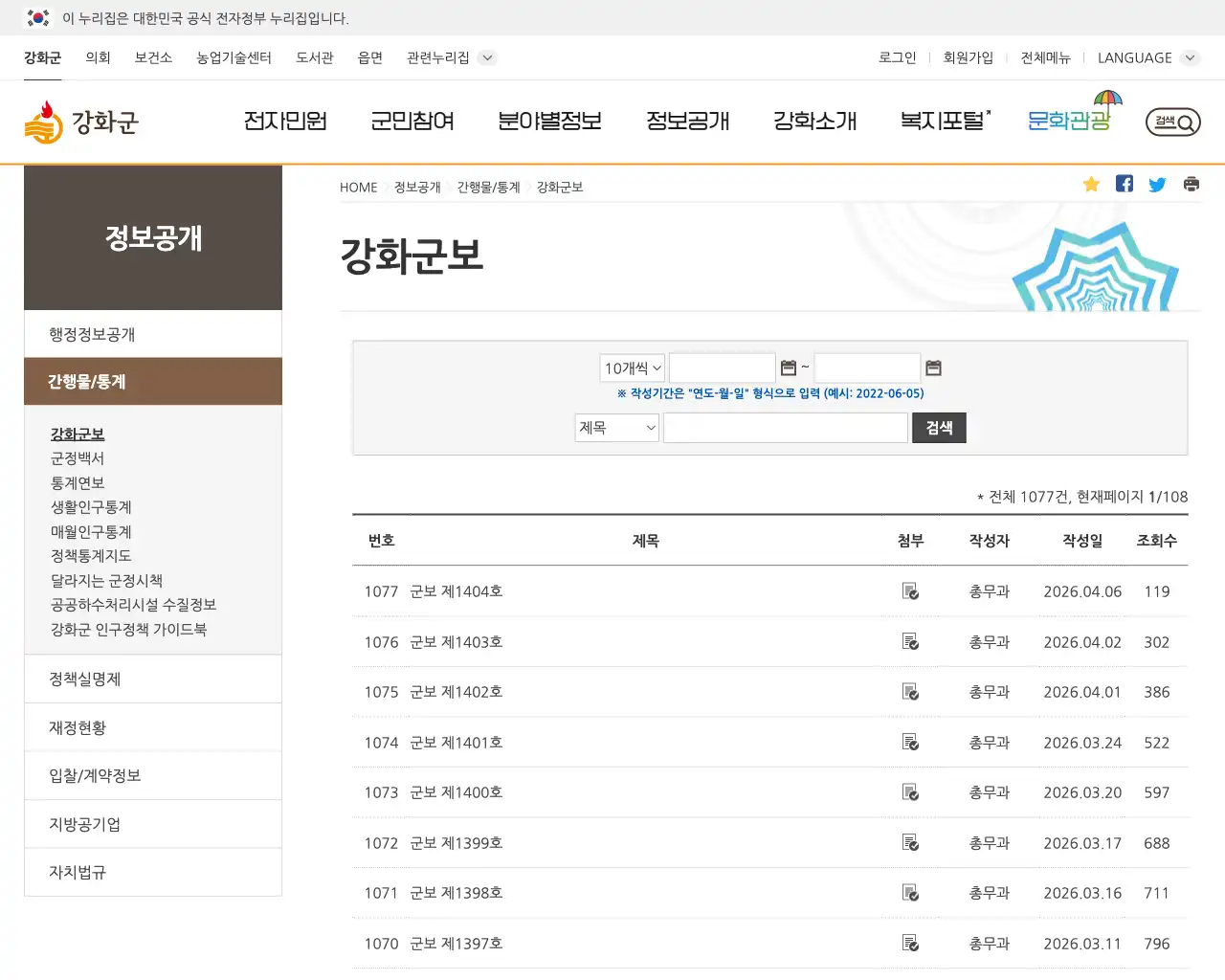Open the 정보공개 top menu
1225x980 pixels.
(x=687, y=122)
